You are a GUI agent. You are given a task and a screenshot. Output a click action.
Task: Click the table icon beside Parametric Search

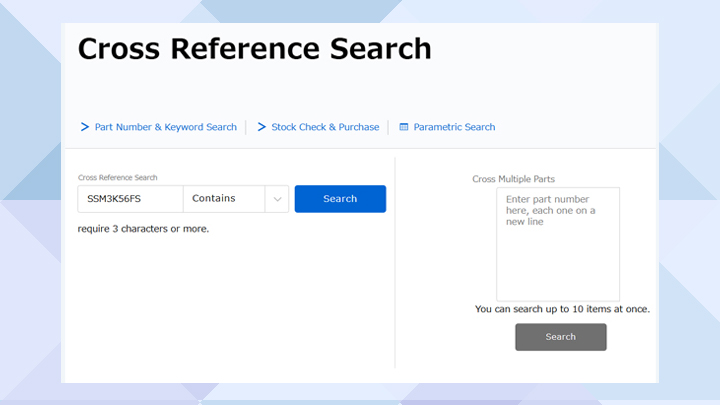click(404, 127)
